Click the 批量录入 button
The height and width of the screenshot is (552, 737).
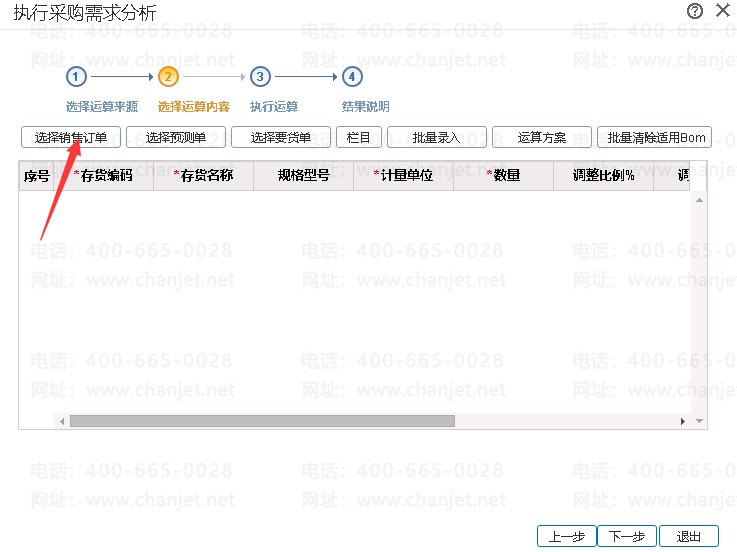point(437,137)
